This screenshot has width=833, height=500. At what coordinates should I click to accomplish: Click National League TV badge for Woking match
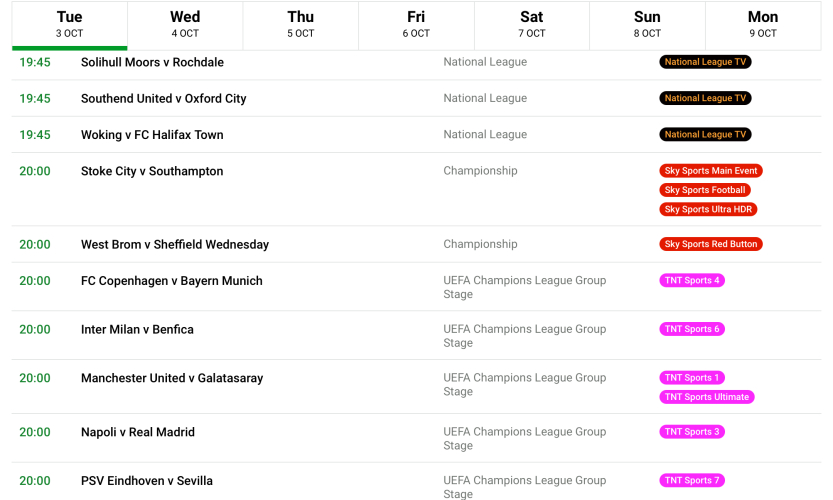705,134
